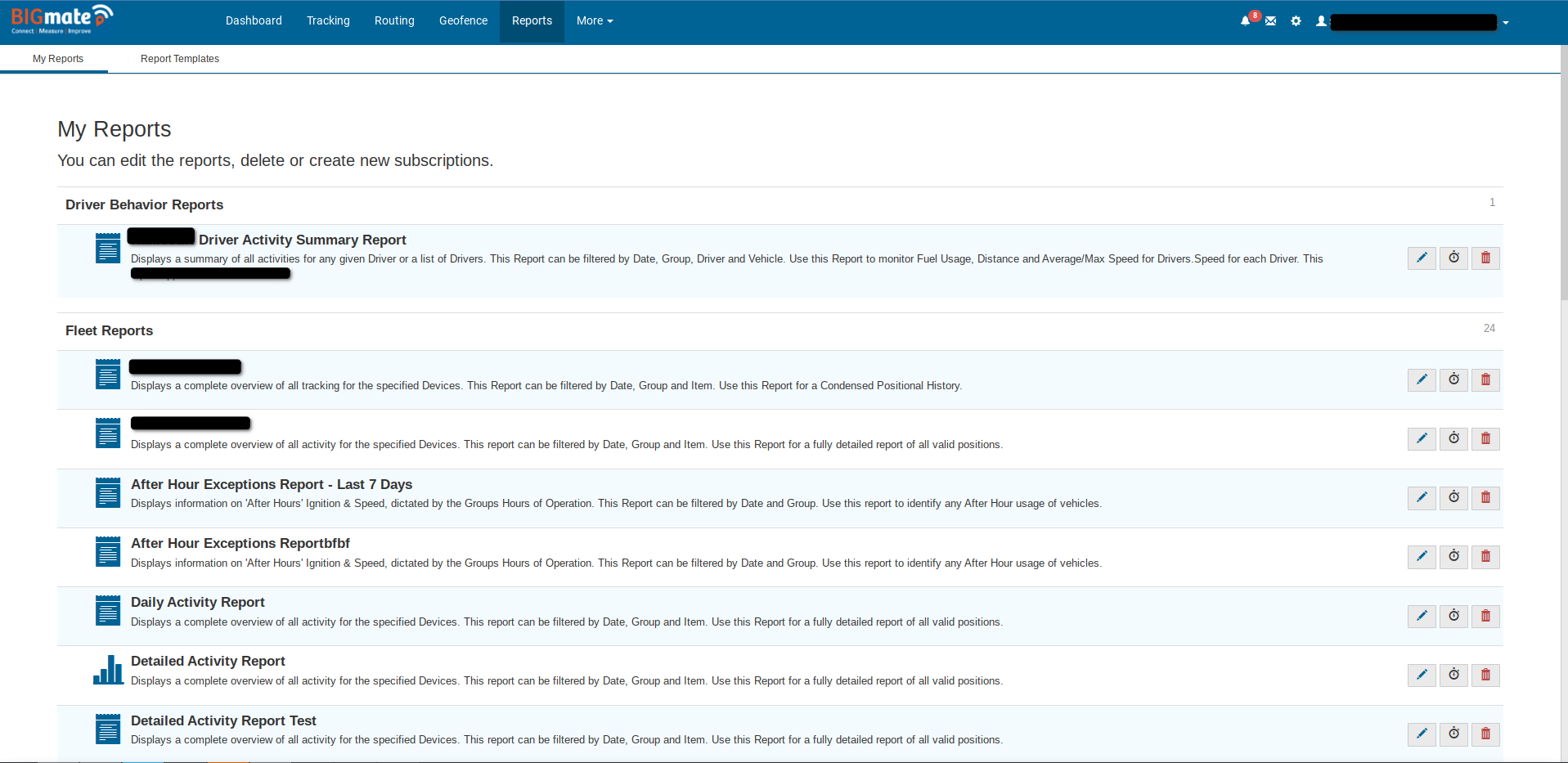Select the Reports menu item
Viewport: 1568px width, 763px height.
[532, 21]
